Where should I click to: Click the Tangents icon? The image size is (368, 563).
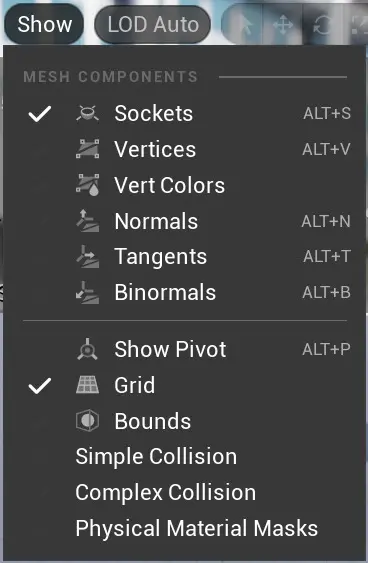pyautogui.click(x=88, y=256)
